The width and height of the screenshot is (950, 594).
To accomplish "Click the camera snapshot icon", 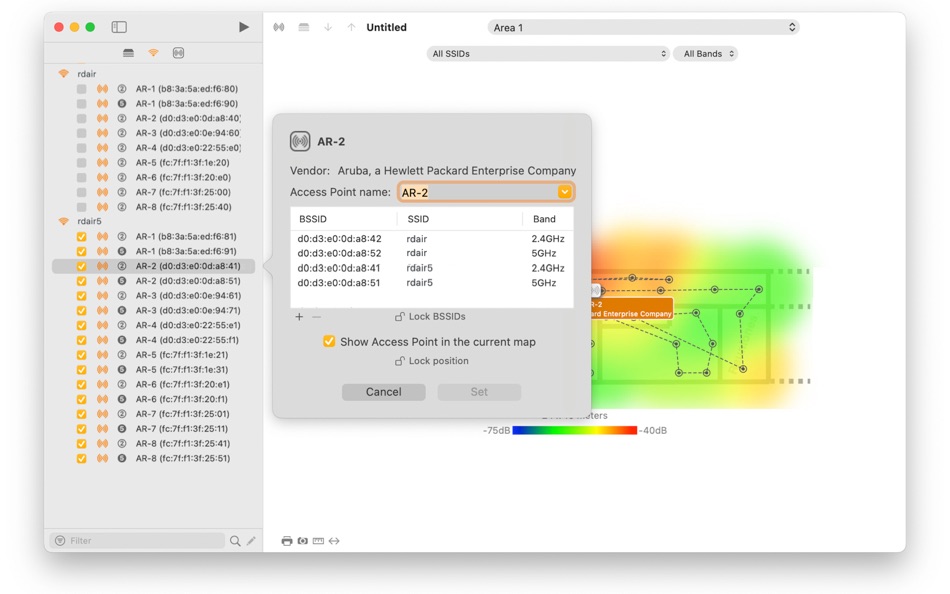I will pyautogui.click(x=302, y=541).
